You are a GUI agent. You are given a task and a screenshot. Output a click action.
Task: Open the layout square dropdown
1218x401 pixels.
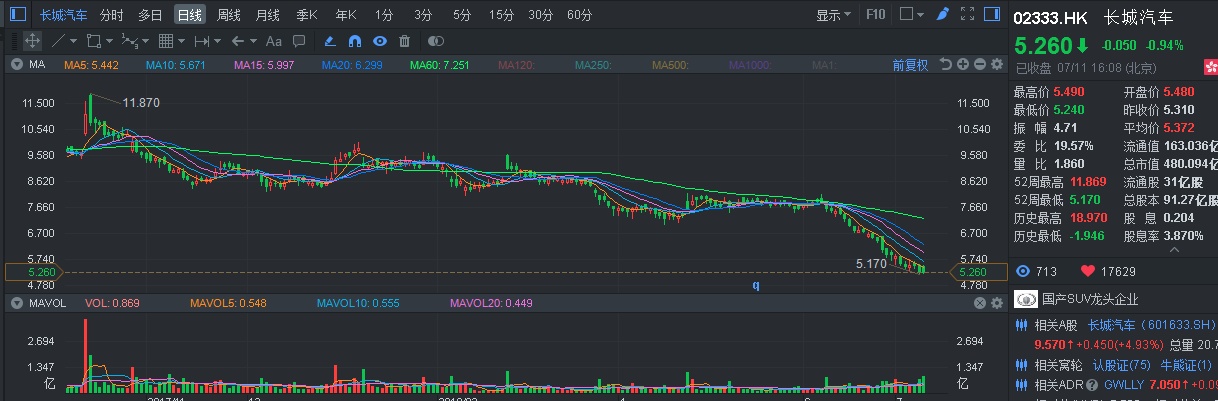(x=911, y=15)
